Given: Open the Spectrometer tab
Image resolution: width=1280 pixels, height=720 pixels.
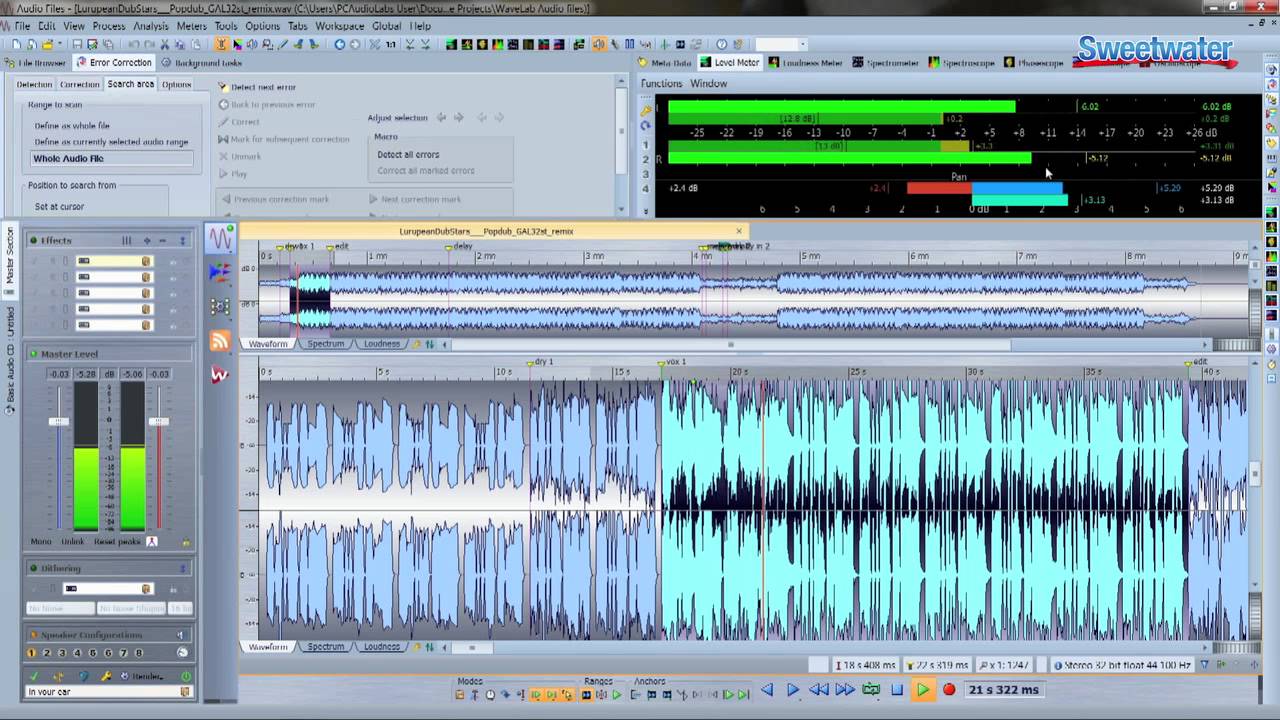Looking at the screenshot, I should click(886, 62).
